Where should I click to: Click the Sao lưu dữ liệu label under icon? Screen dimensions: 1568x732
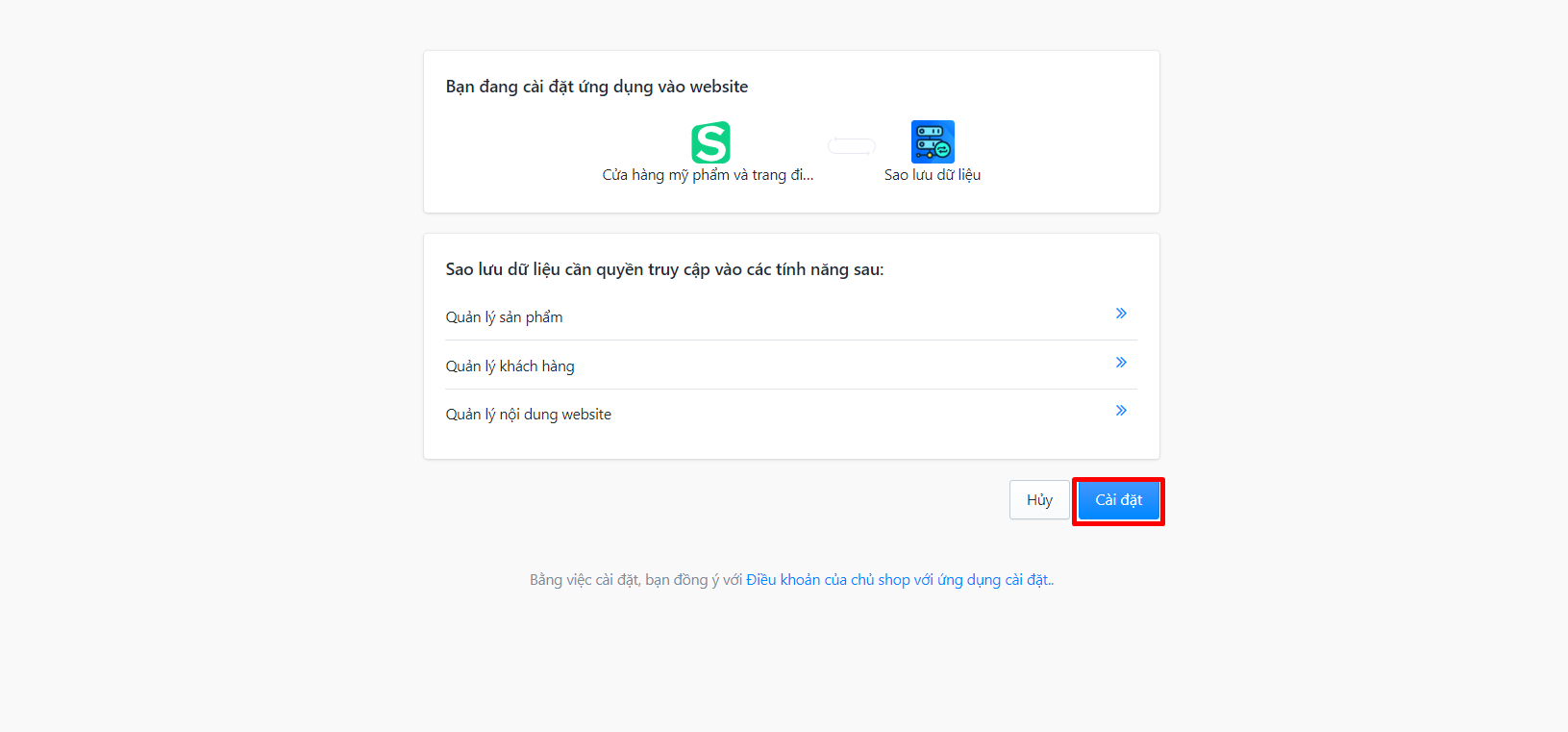click(933, 175)
